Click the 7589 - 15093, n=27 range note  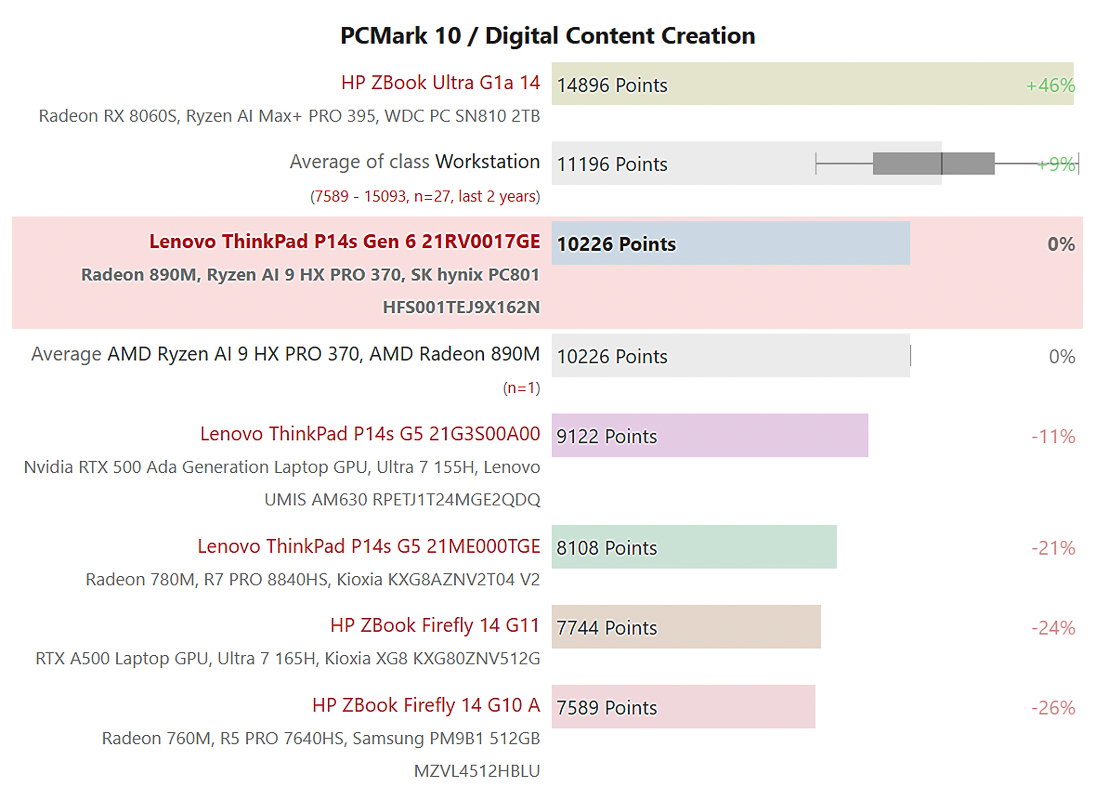425,196
